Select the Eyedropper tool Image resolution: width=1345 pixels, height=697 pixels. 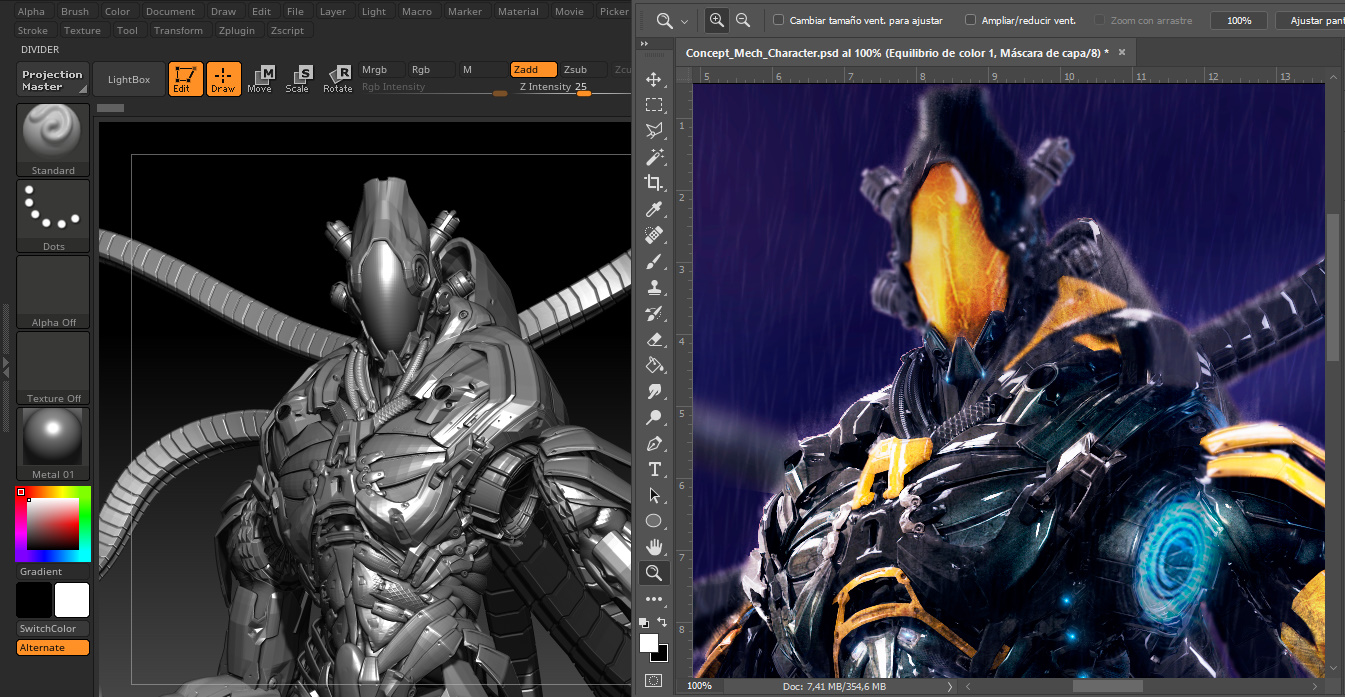point(654,209)
